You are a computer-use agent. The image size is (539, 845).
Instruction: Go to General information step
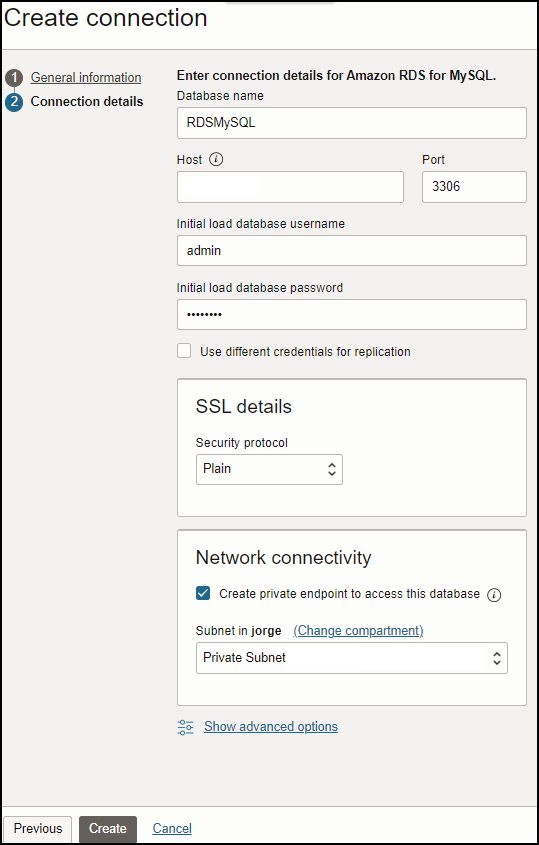point(86,78)
